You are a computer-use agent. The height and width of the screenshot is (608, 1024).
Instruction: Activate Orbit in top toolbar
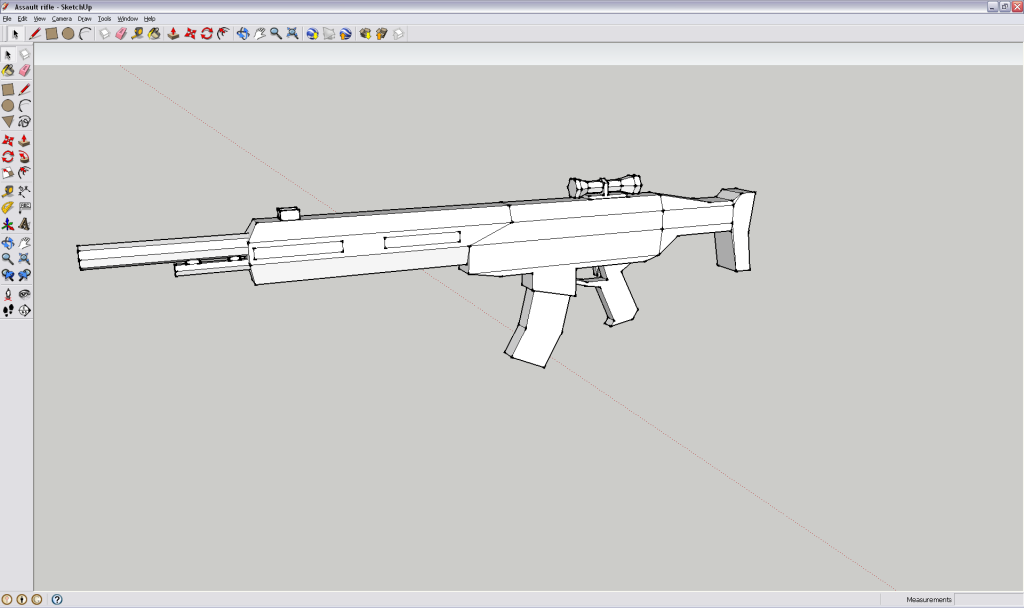click(x=243, y=34)
